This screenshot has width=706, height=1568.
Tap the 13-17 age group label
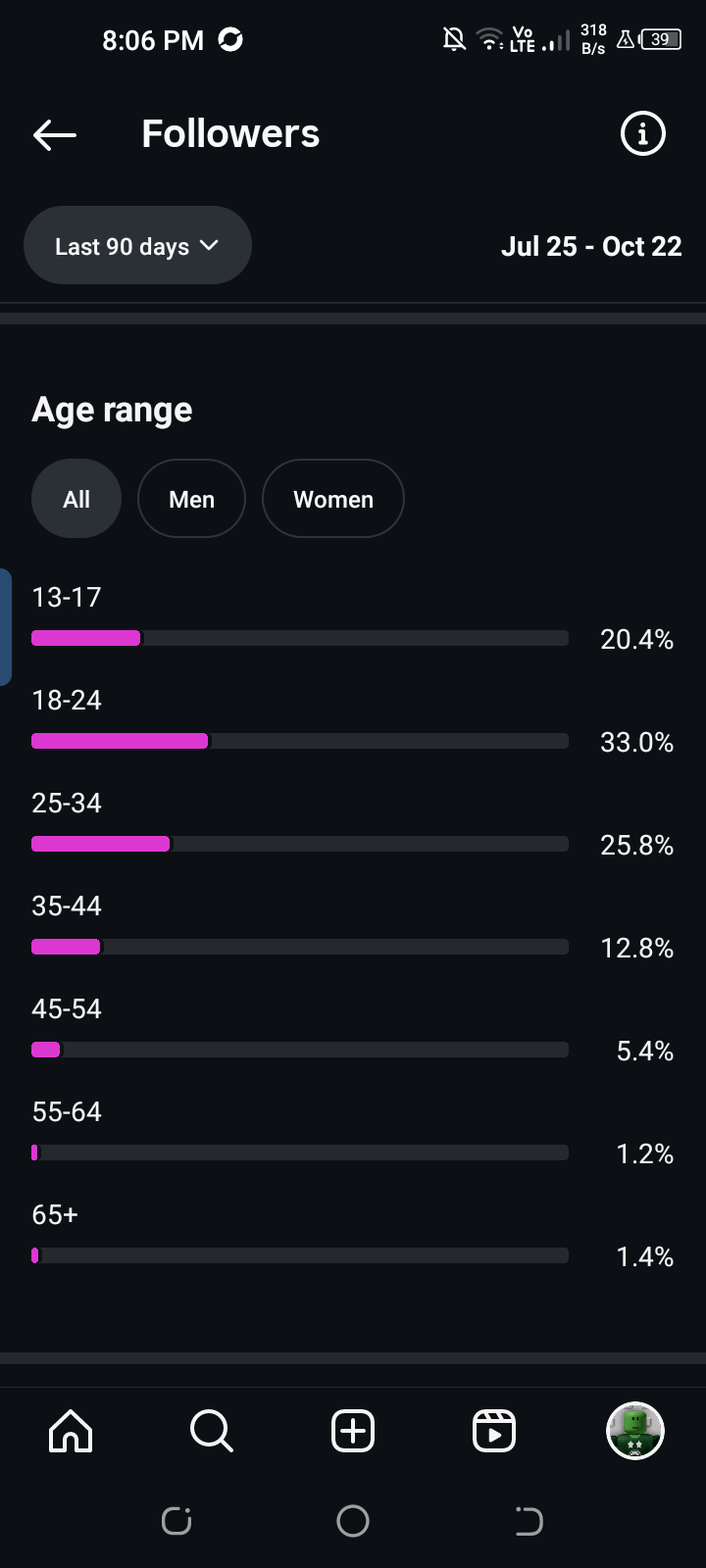pos(67,597)
